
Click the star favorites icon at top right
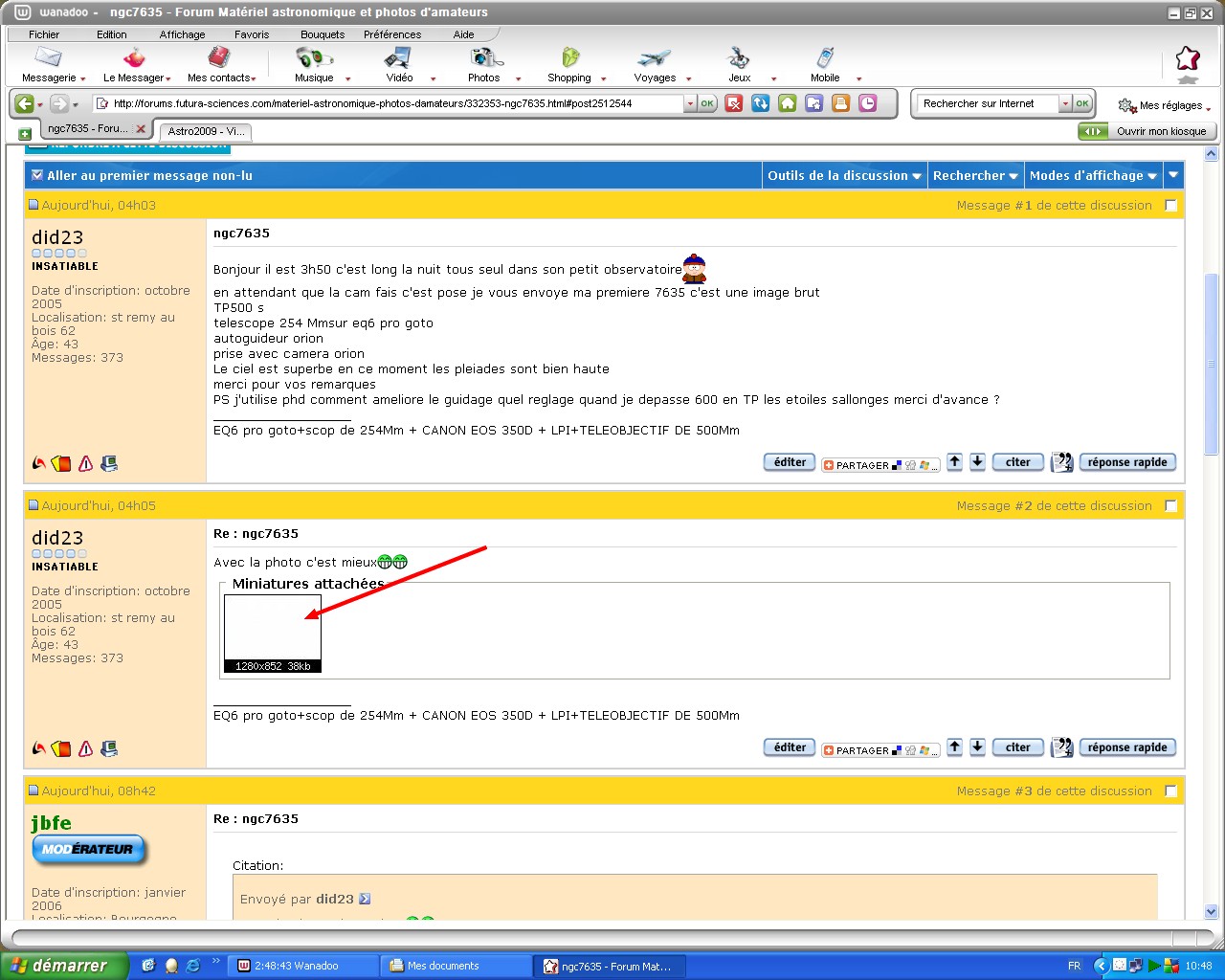point(1188,58)
